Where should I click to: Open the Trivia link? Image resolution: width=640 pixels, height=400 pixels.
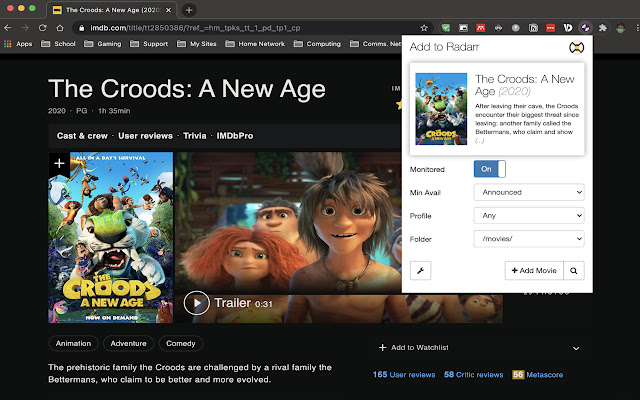tap(194, 136)
